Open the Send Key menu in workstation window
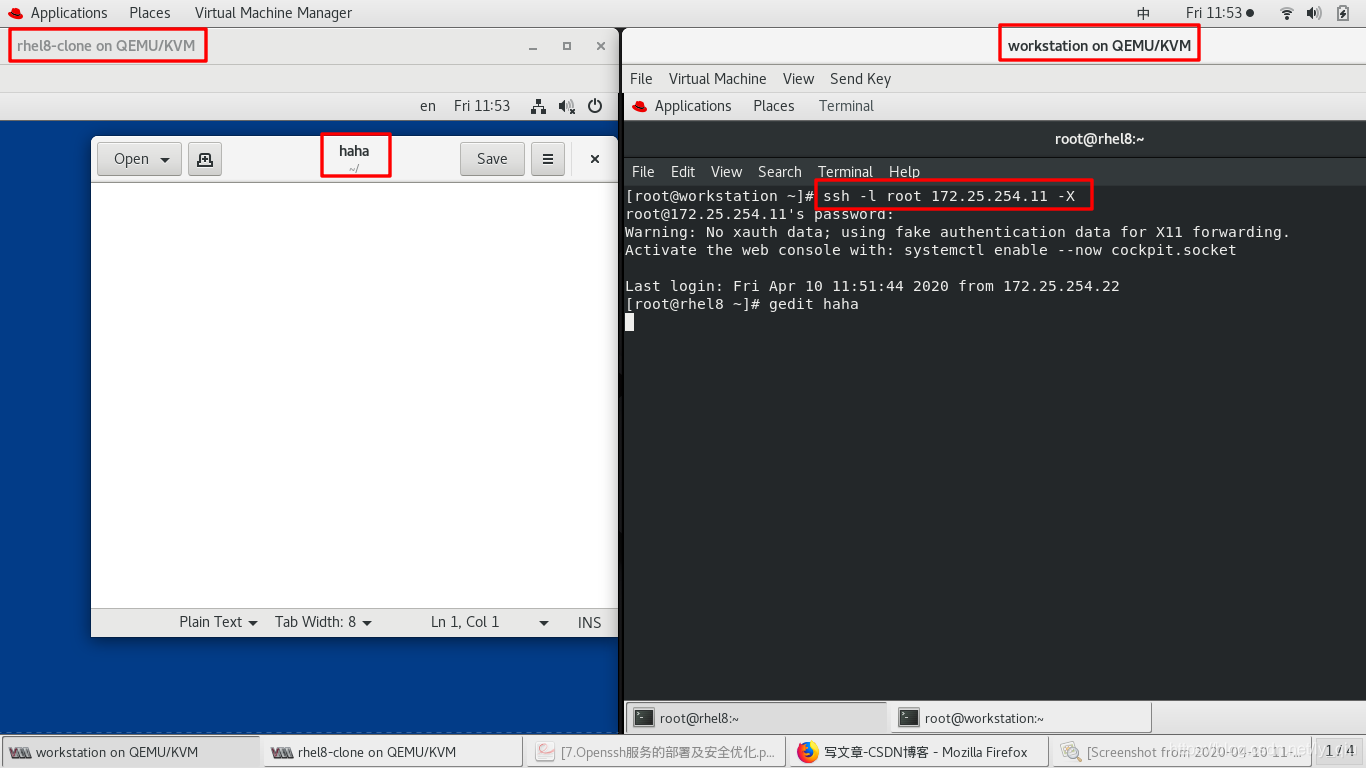1366x768 pixels. (860, 79)
